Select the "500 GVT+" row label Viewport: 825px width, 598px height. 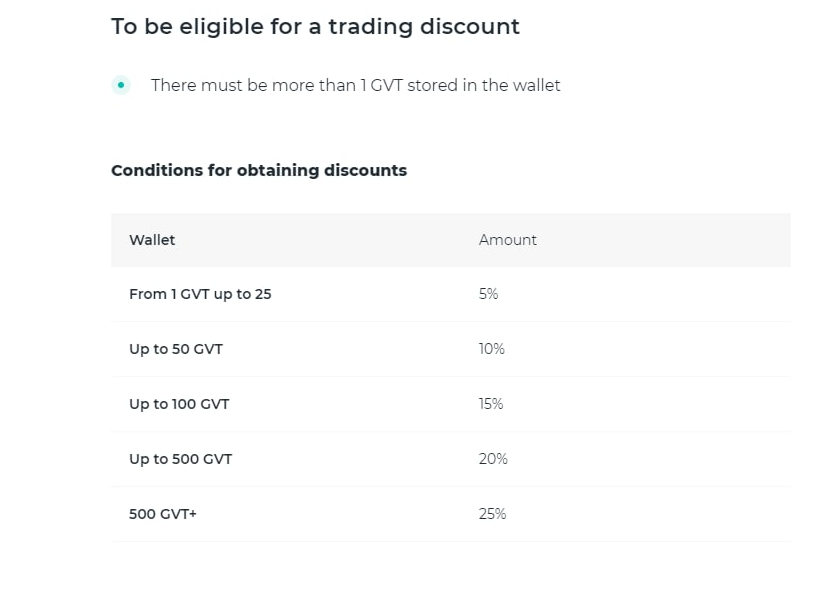[163, 514]
